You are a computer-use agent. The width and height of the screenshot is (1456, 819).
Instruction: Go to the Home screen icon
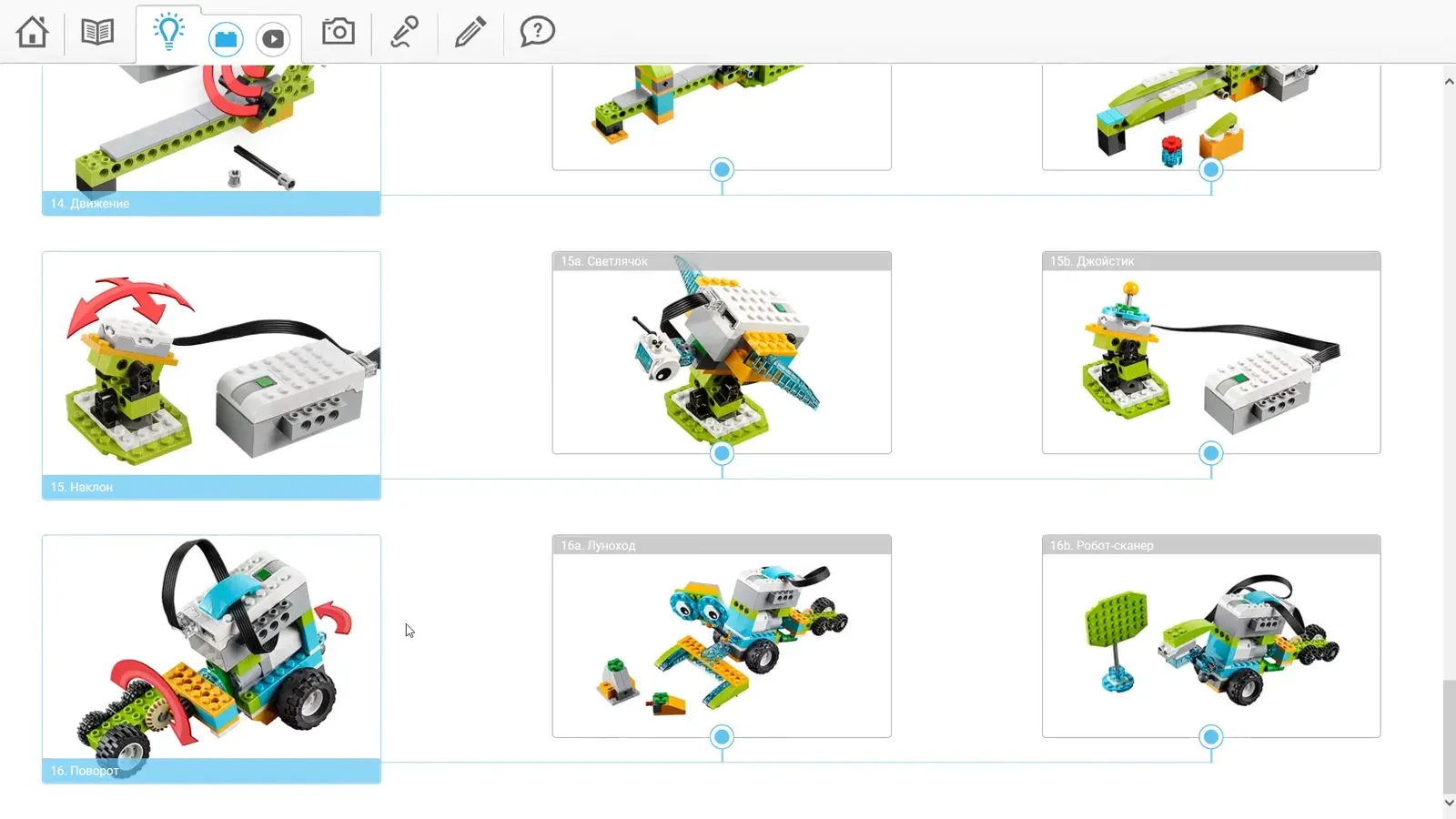(33, 32)
